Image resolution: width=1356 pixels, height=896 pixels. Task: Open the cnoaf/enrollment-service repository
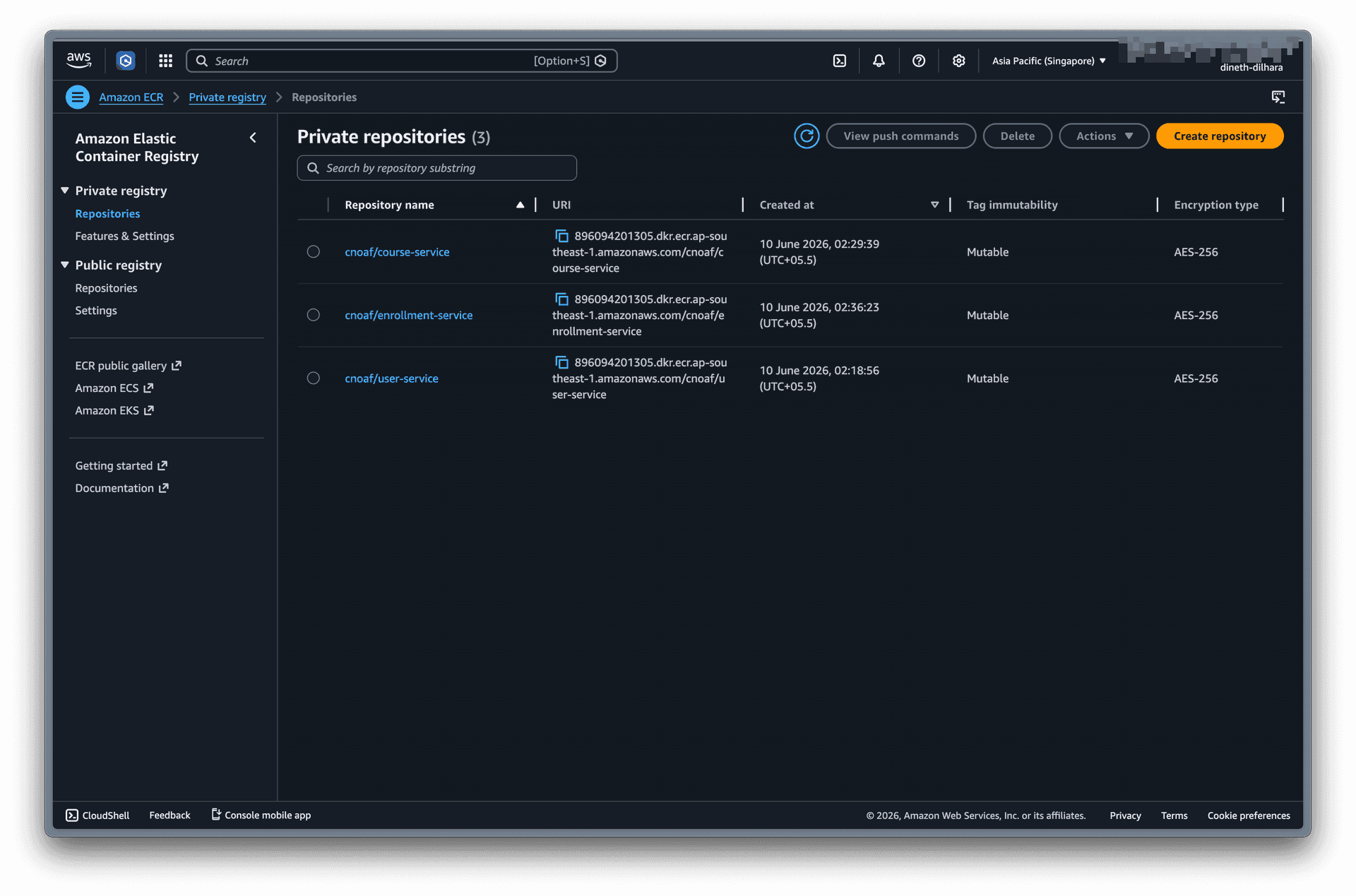click(x=409, y=315)
